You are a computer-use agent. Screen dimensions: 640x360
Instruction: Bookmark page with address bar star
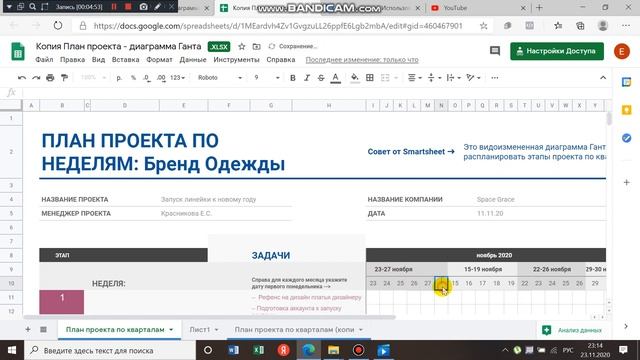point(484,26)
